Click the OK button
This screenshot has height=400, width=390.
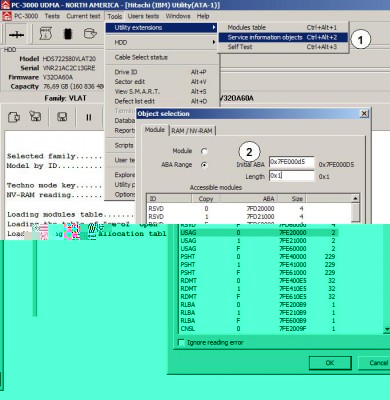pyautogui.click(x=330, y=363)
